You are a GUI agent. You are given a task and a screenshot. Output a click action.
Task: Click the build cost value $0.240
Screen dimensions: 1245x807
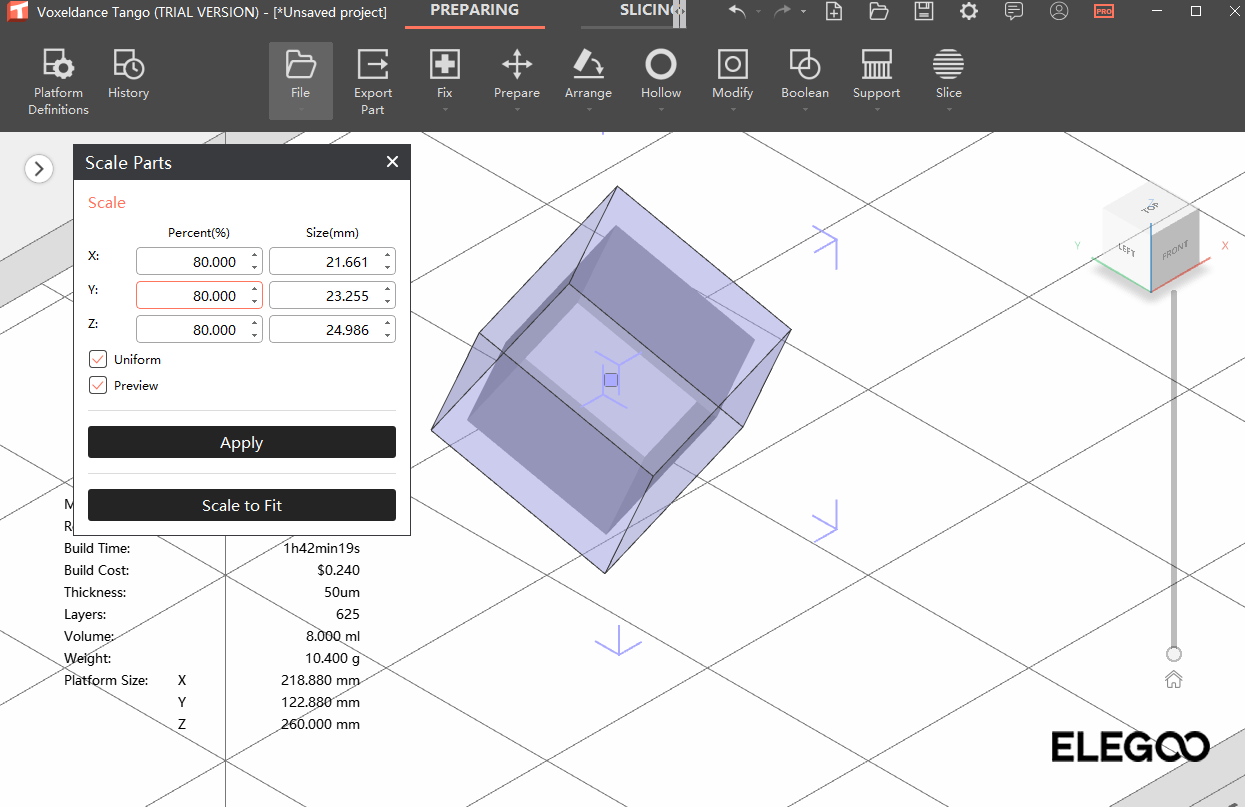click(338, 570)
